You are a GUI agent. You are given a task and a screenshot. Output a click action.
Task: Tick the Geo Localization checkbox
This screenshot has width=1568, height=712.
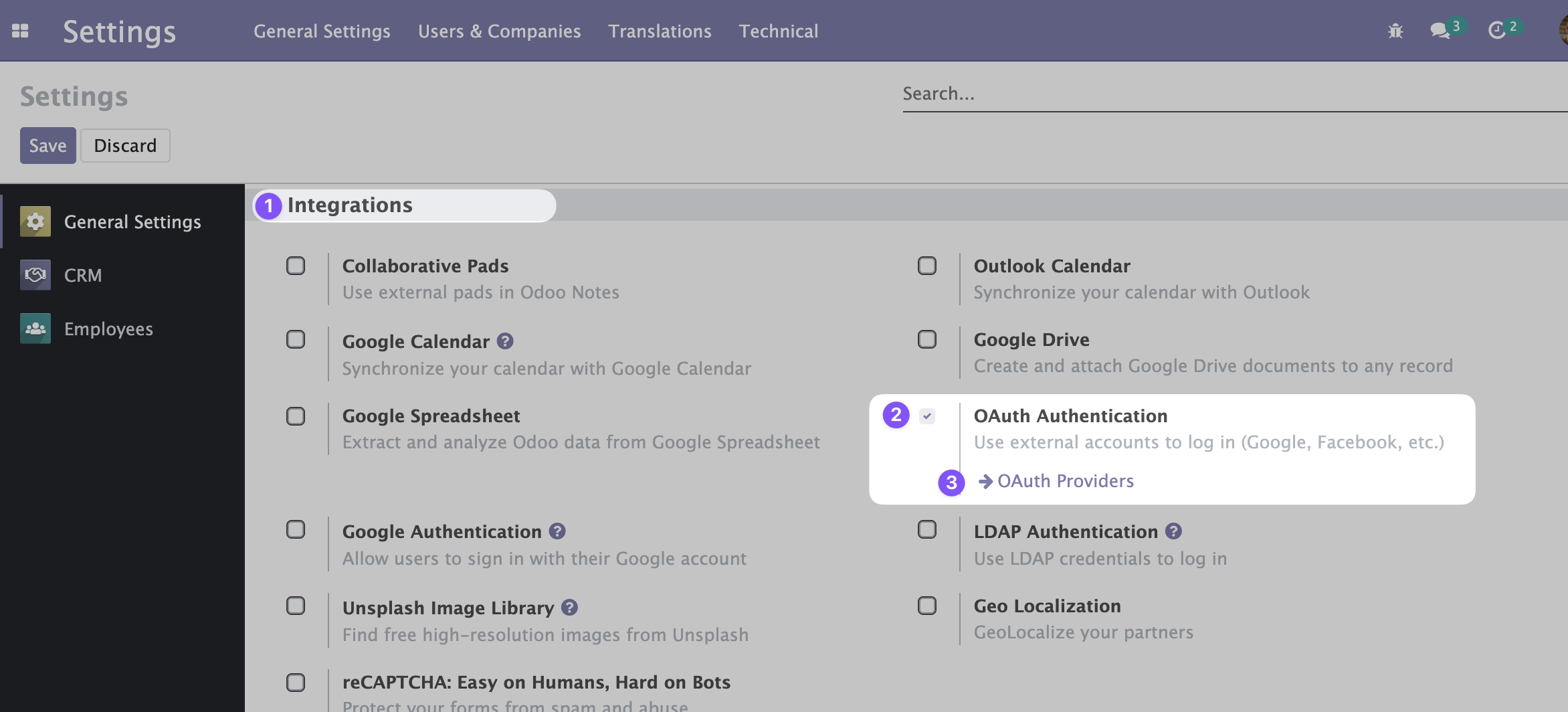tap(927, 606)
